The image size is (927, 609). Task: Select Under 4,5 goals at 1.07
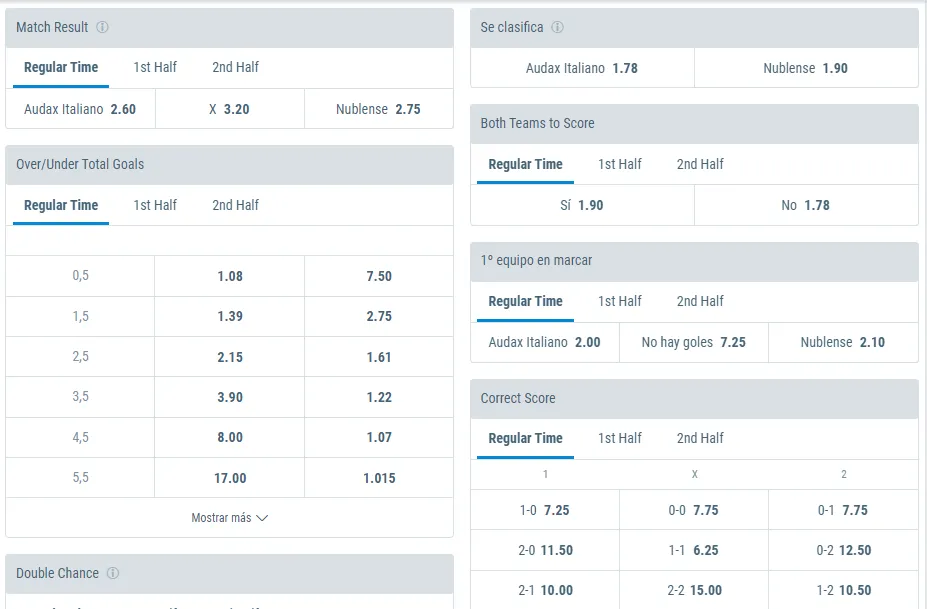click(378, 437)
